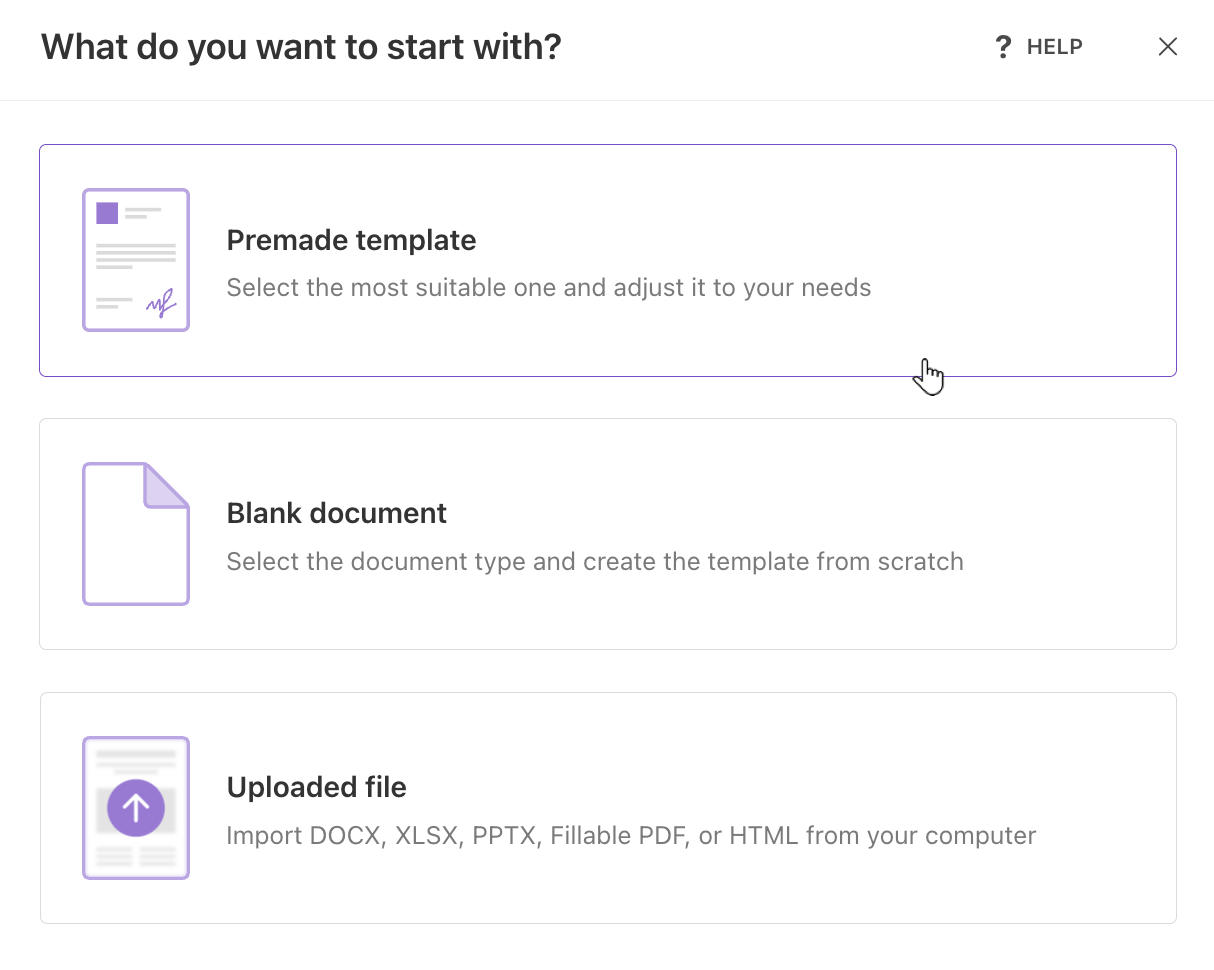Click the Premade template title text
The height and width of the screenshot is (970, 1214).
point(351,240)
